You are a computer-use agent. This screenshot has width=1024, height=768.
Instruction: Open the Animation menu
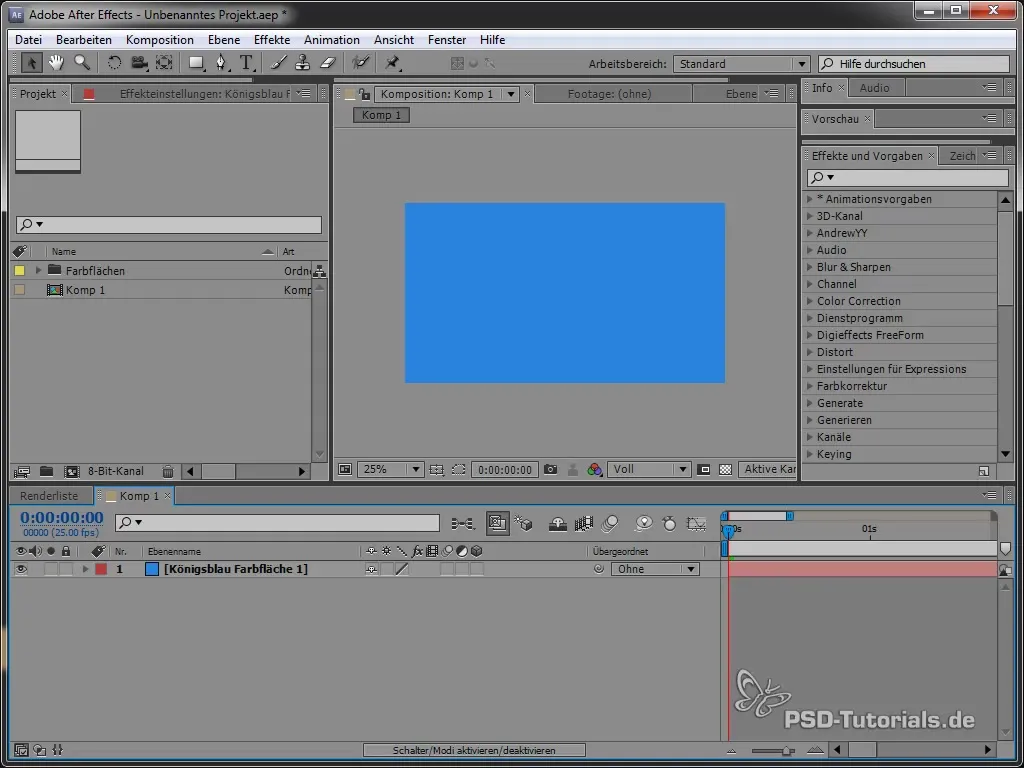pos(332,40)
